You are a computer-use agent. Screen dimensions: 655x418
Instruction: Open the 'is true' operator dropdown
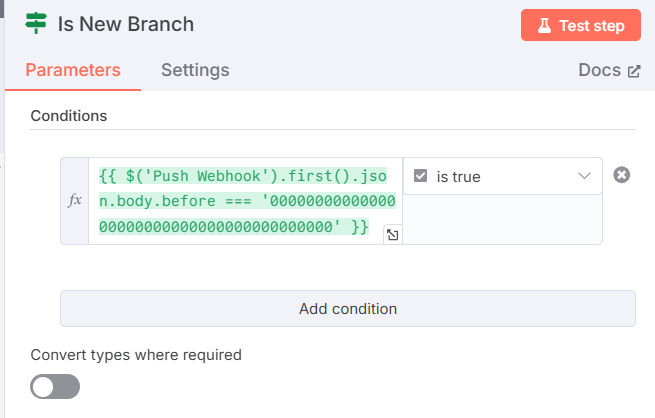click(x=503, y=176)
